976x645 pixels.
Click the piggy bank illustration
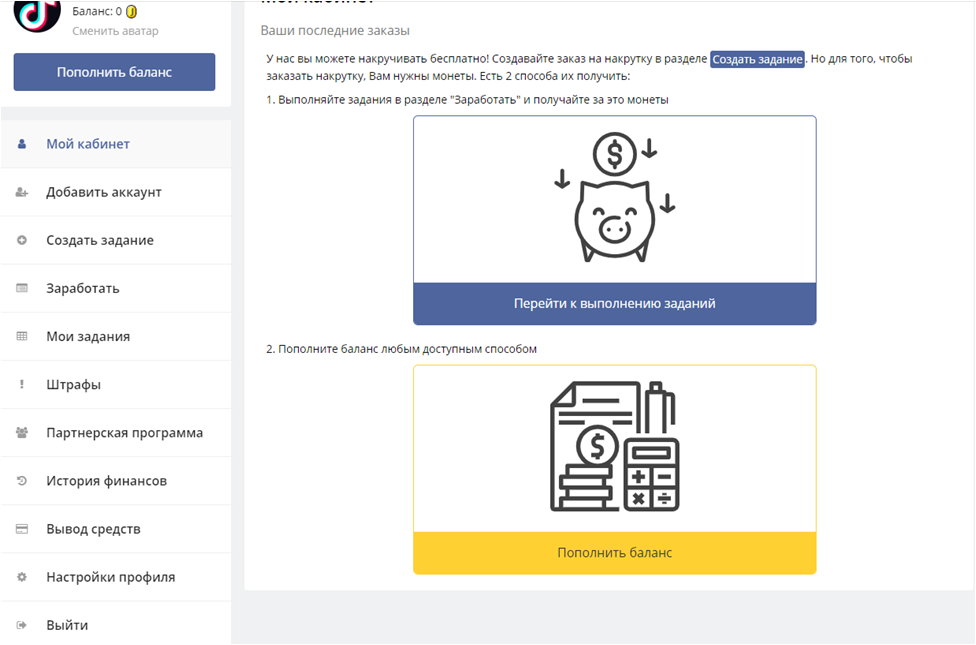614,199
